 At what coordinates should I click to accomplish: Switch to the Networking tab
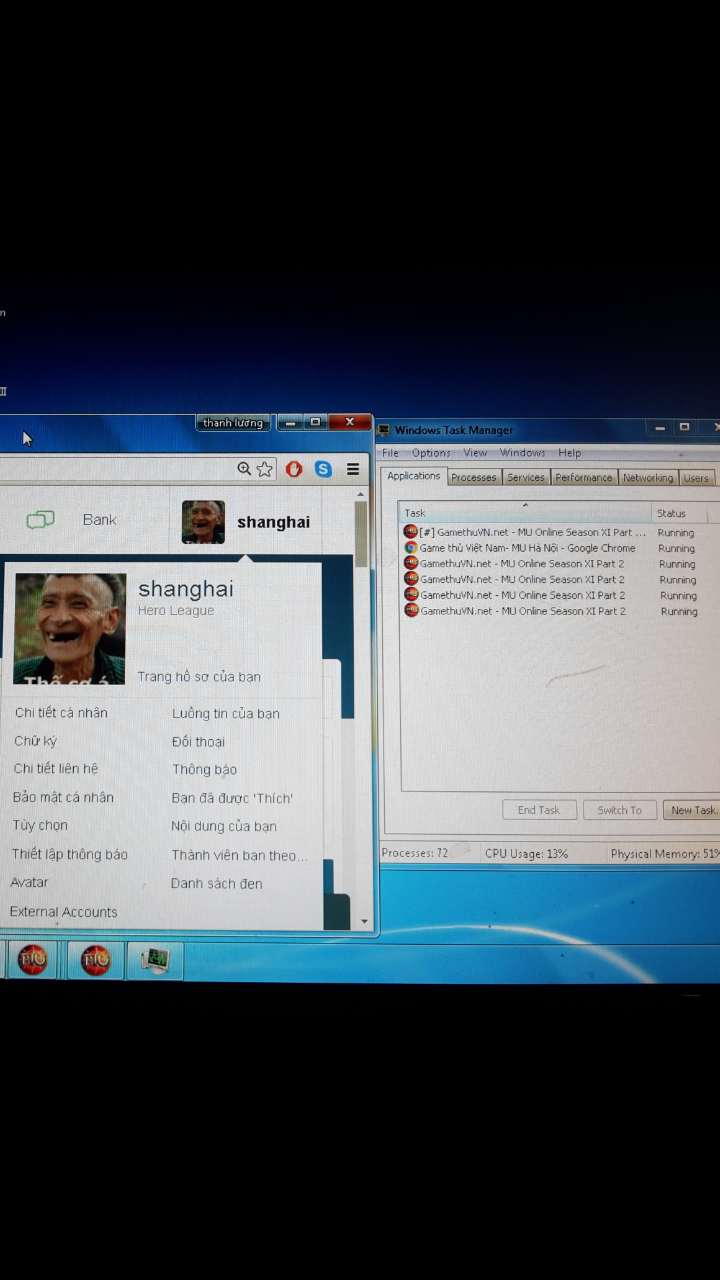click(648, 478)
